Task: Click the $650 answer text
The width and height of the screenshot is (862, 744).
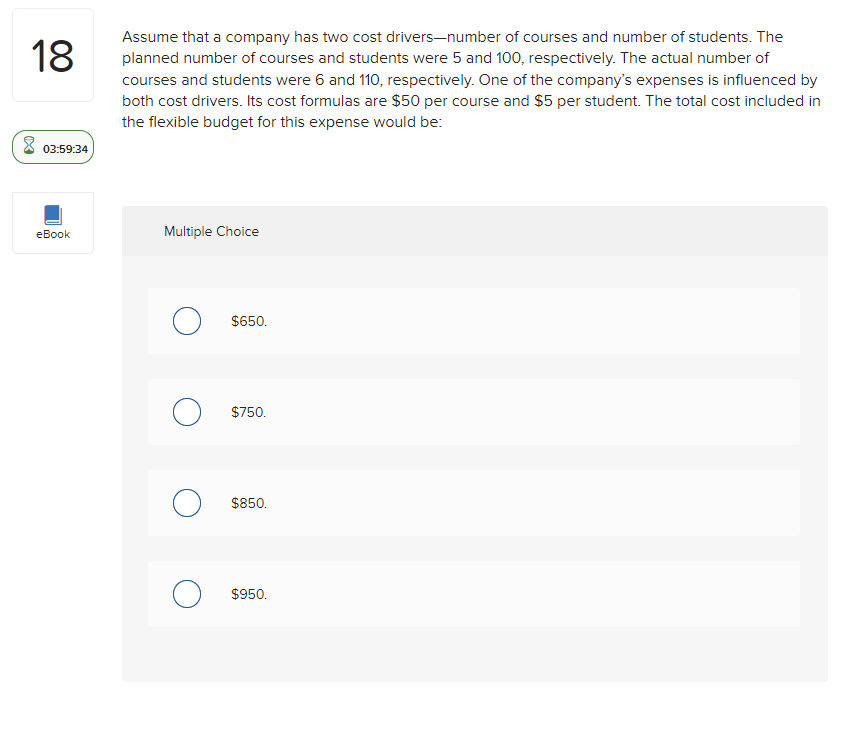Action: tap(249, 321)
